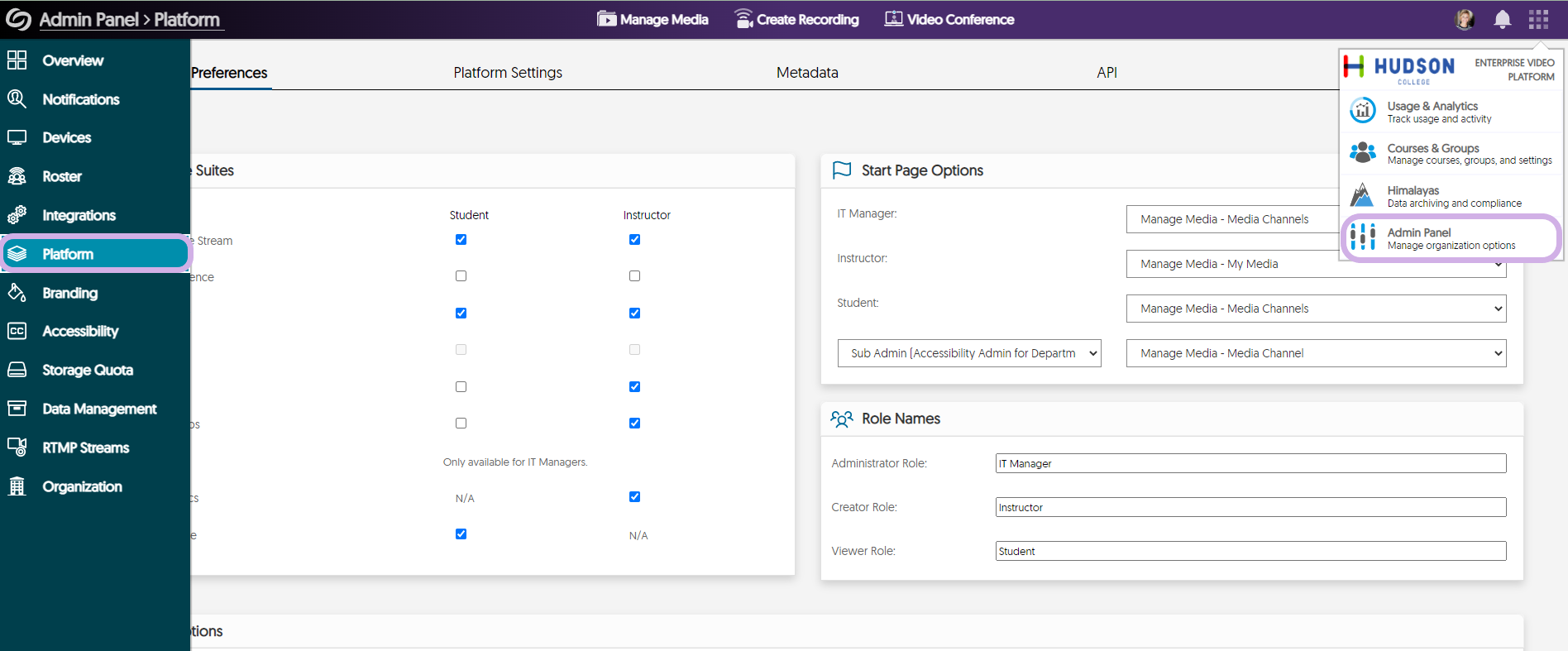The image size is (1568, 651).
Task: Uncheck the first Student checkbox
Action: 461,240
